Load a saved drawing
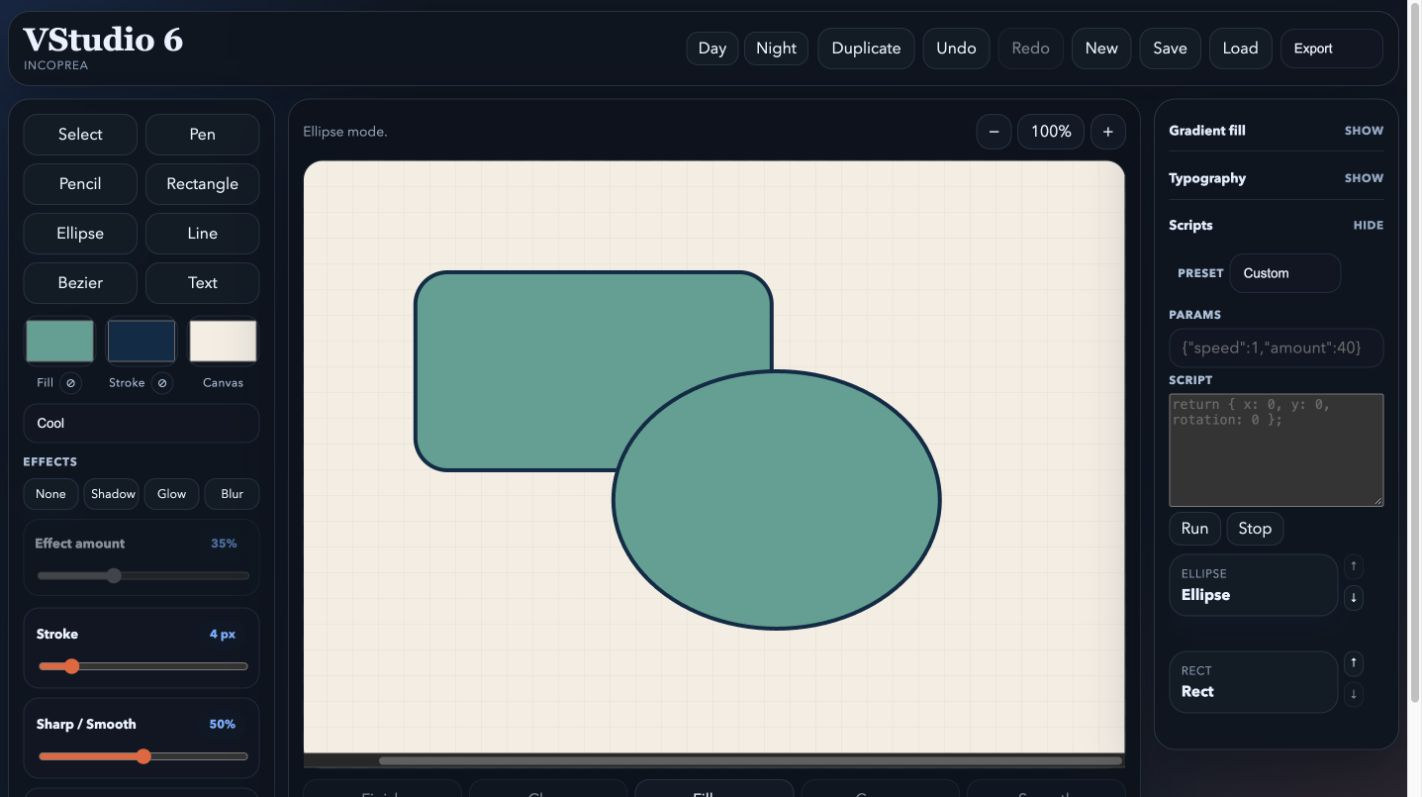This screenshot has height=797, width=1422. [1240, 48]
